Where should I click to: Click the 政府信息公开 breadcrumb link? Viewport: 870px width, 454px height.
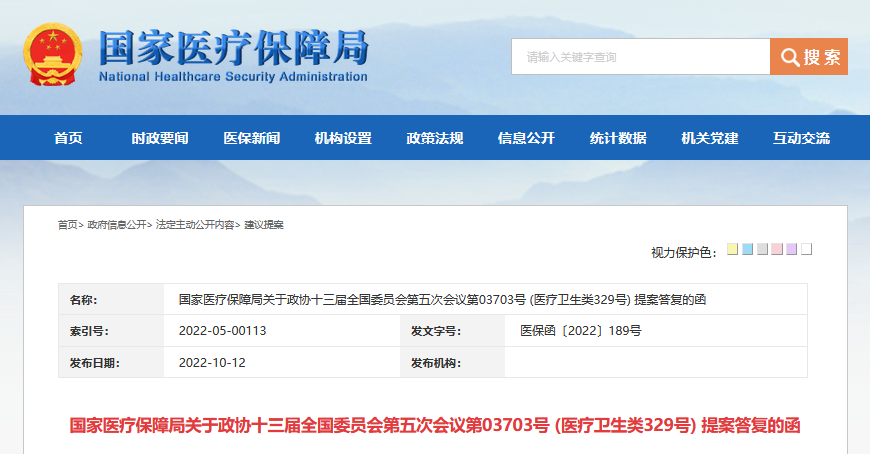coord(116,225)
